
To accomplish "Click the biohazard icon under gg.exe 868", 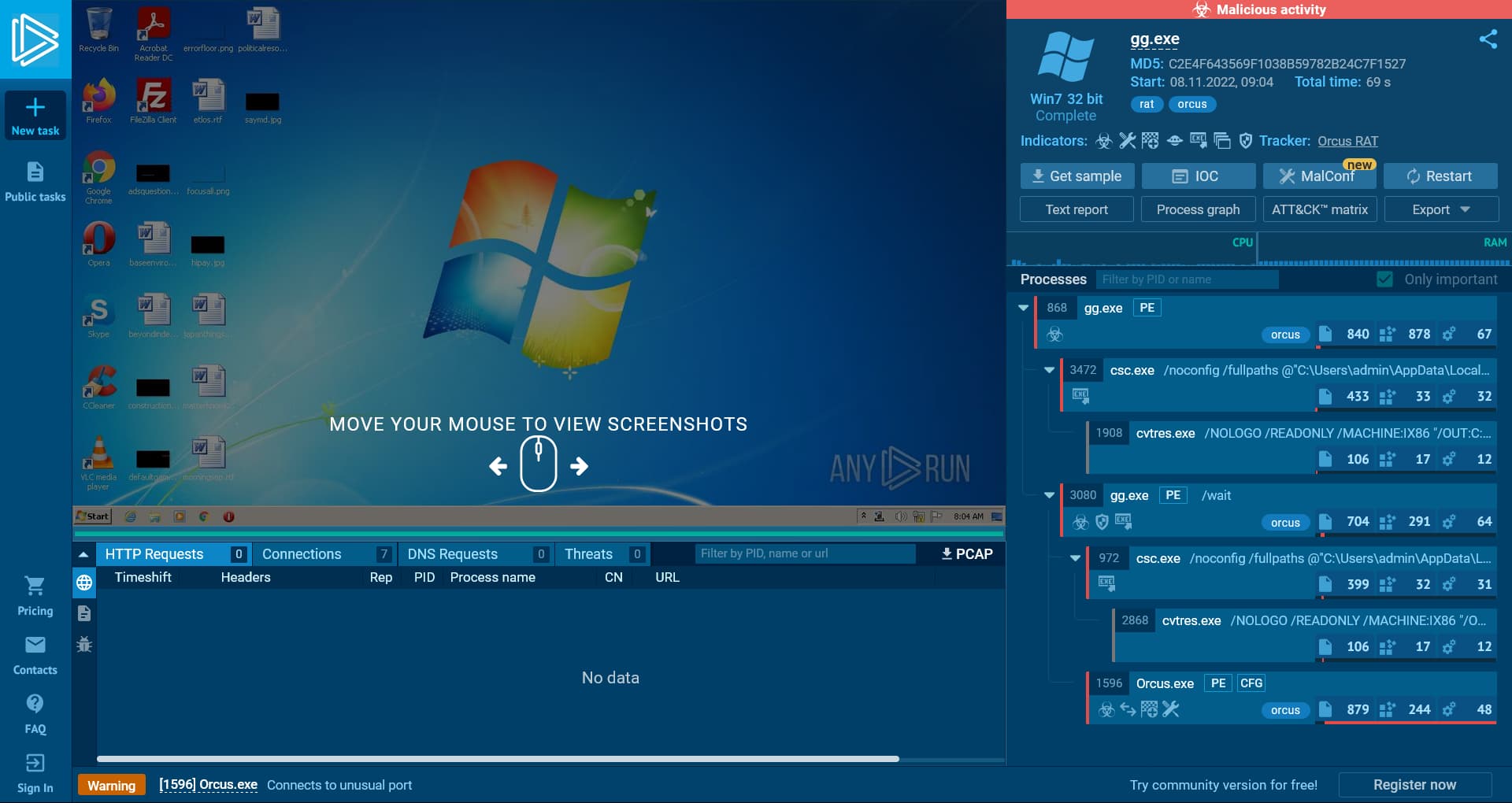I will (1055, 335).
